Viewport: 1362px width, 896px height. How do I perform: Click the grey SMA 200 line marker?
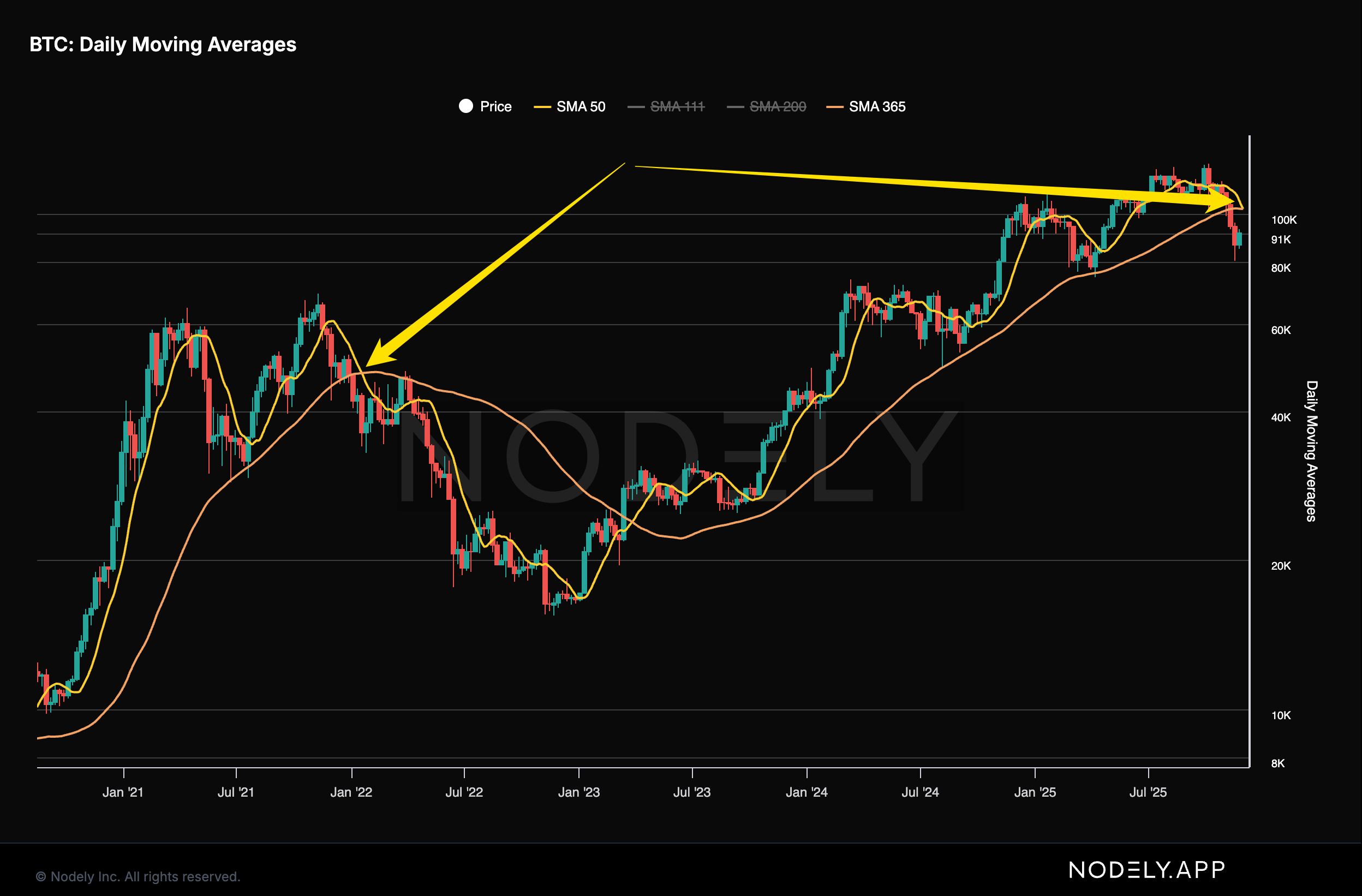[x=736, y=107]
